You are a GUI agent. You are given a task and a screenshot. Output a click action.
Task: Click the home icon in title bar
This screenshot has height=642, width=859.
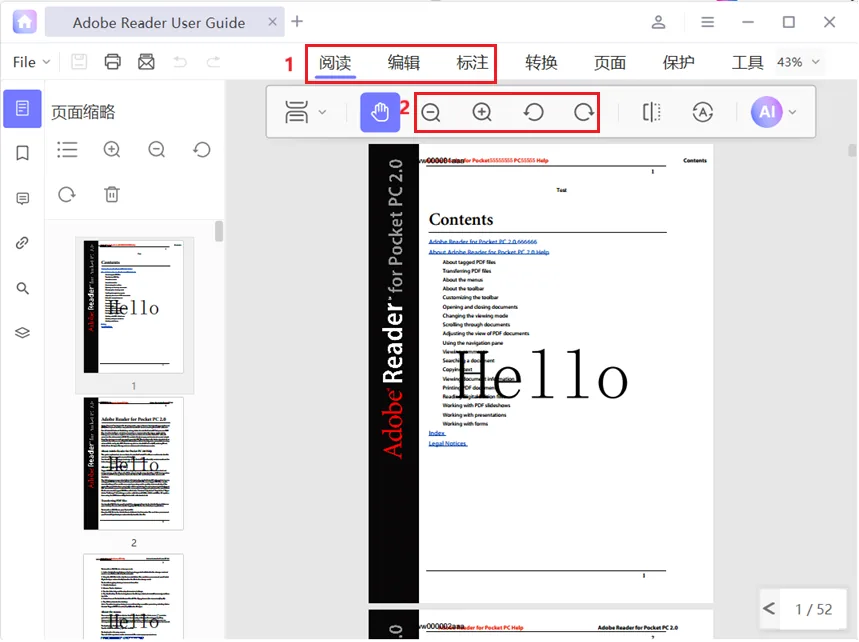pyautogui.click(x=24, y=22)
